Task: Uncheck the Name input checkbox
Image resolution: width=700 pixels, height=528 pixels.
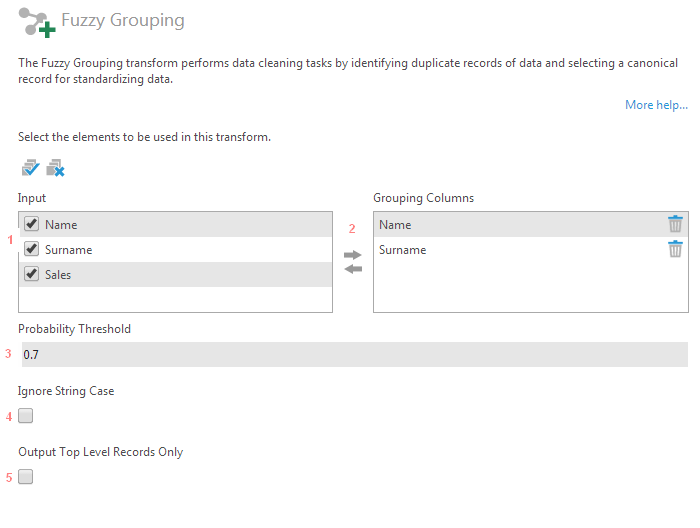Action: 32,224
